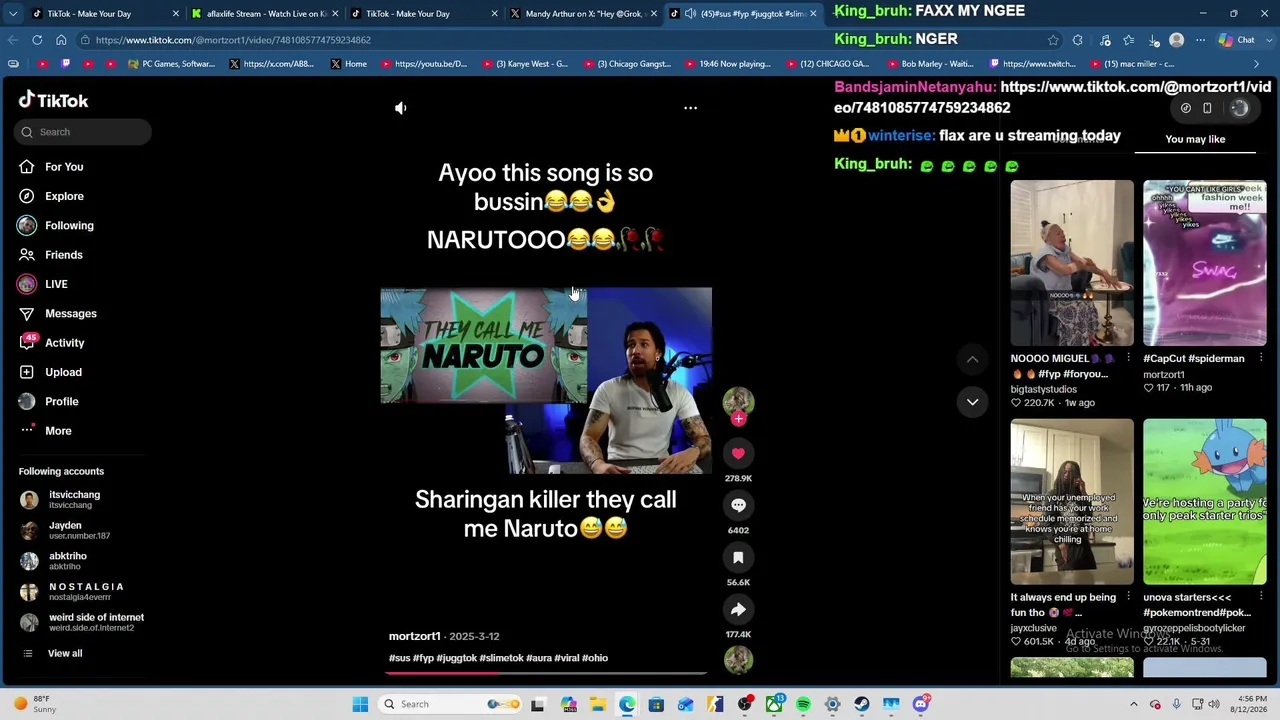The width and height of the screenshot is (1280, 720).
Task: Open Steam from the taskbar
Action: [862, 704]
